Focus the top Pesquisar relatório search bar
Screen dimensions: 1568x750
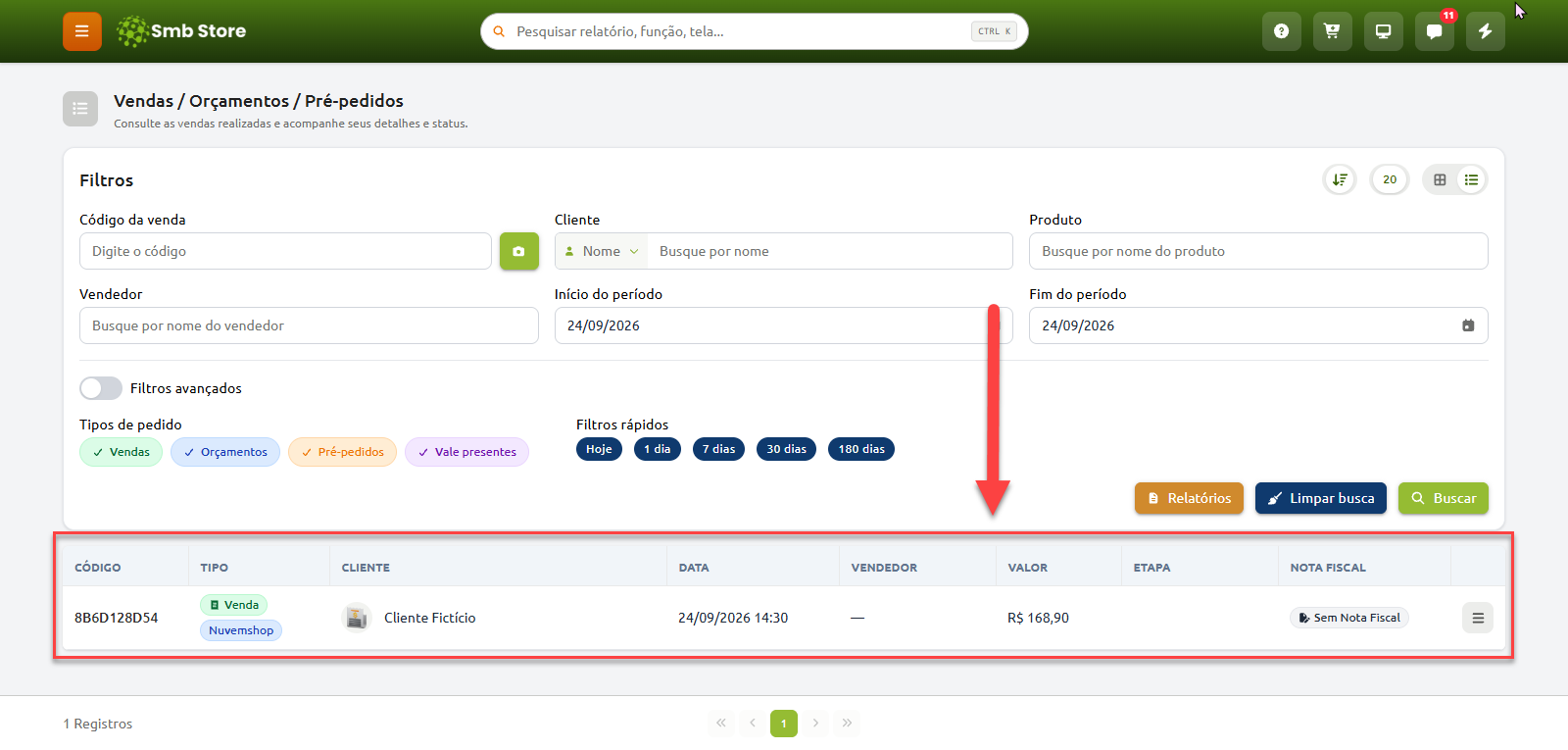click(754, 31)
